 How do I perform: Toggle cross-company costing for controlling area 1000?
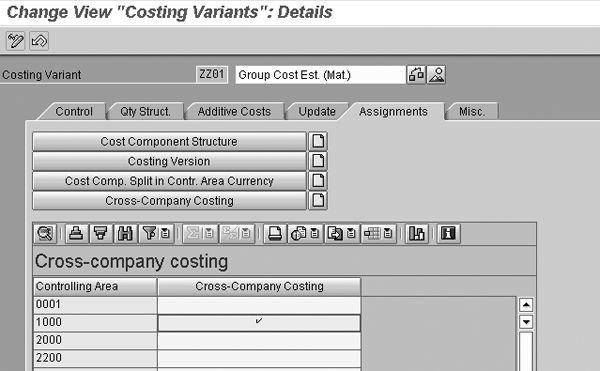click(259, 322)
